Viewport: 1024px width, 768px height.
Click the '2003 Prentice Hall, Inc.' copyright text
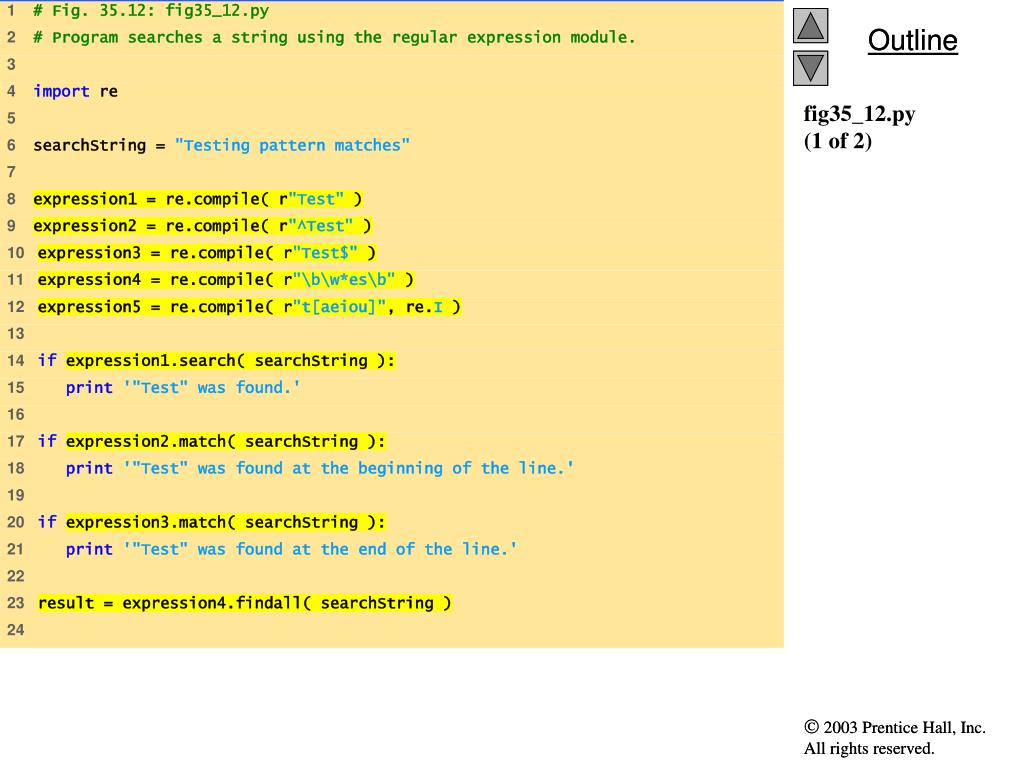(x=895, y=728)
